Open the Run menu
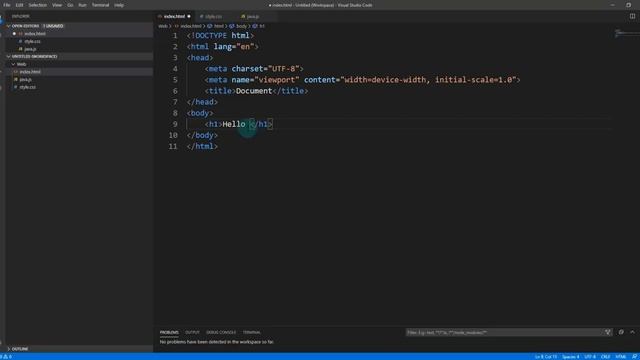 tap(82, 5)
